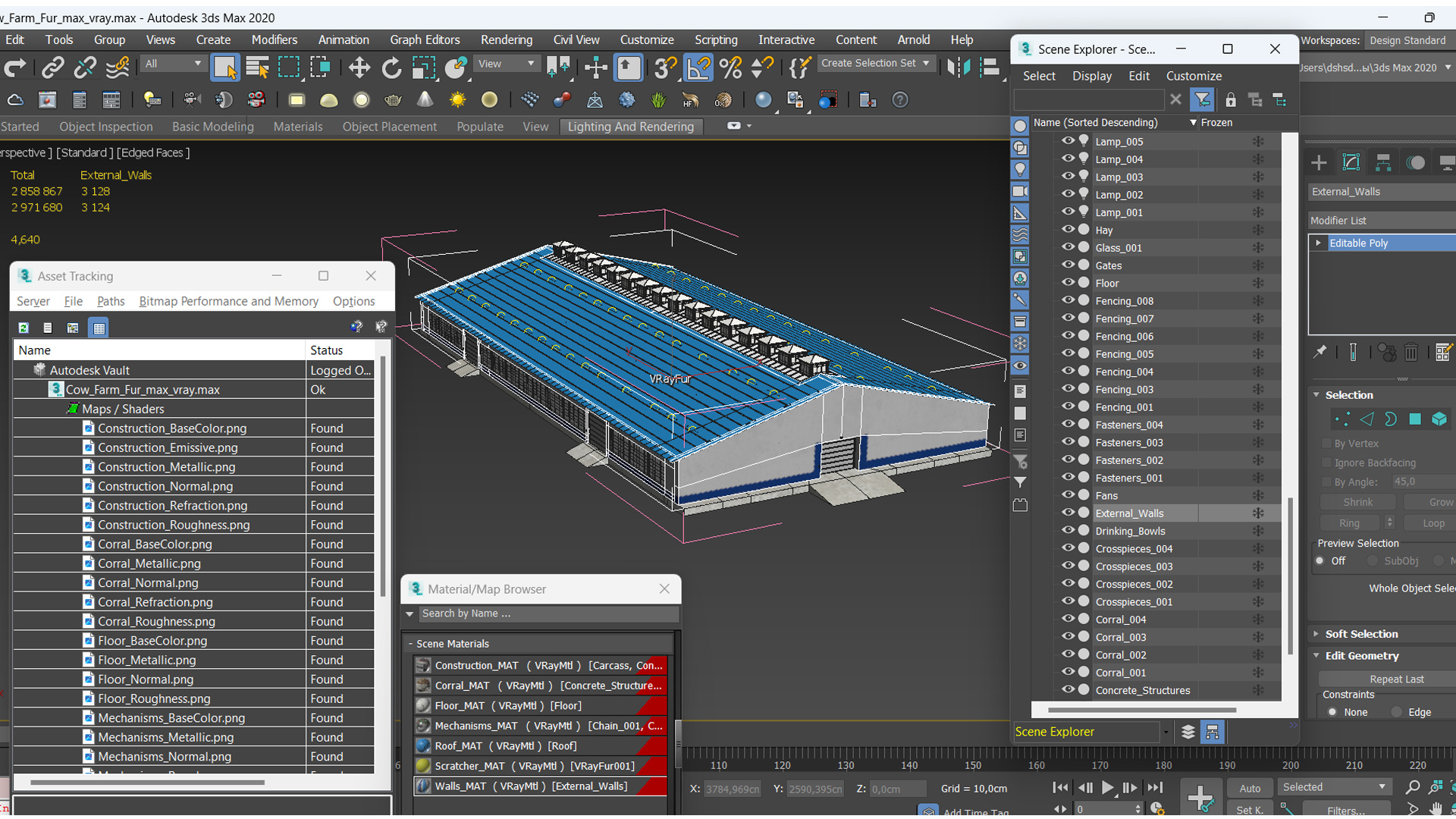
Task: Select the Scale tool icon
Action: point(424,68)
